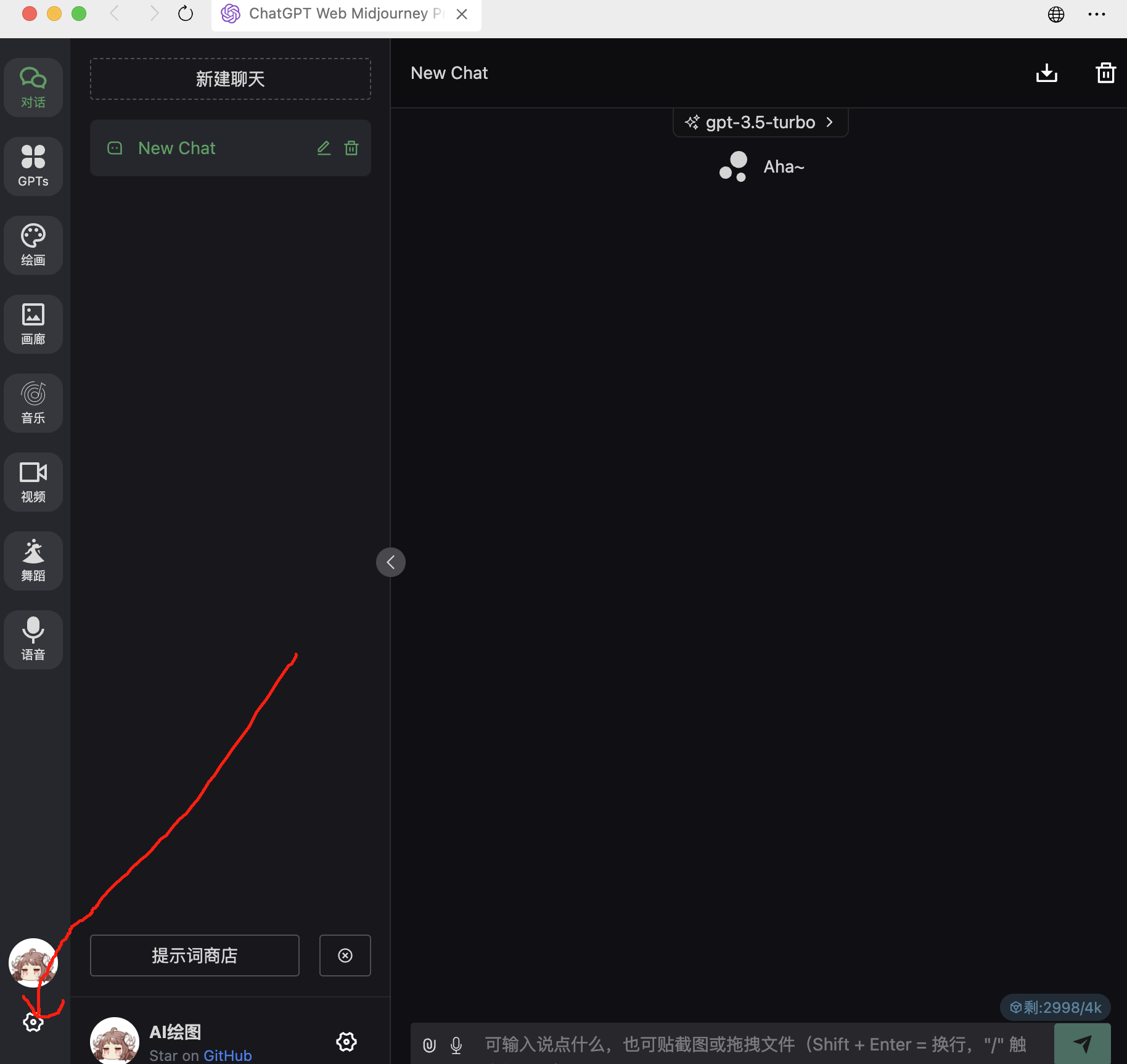The image size is (1127, 1064).
Task: Open the 语音 voice section
Action: tap(33, 639)
